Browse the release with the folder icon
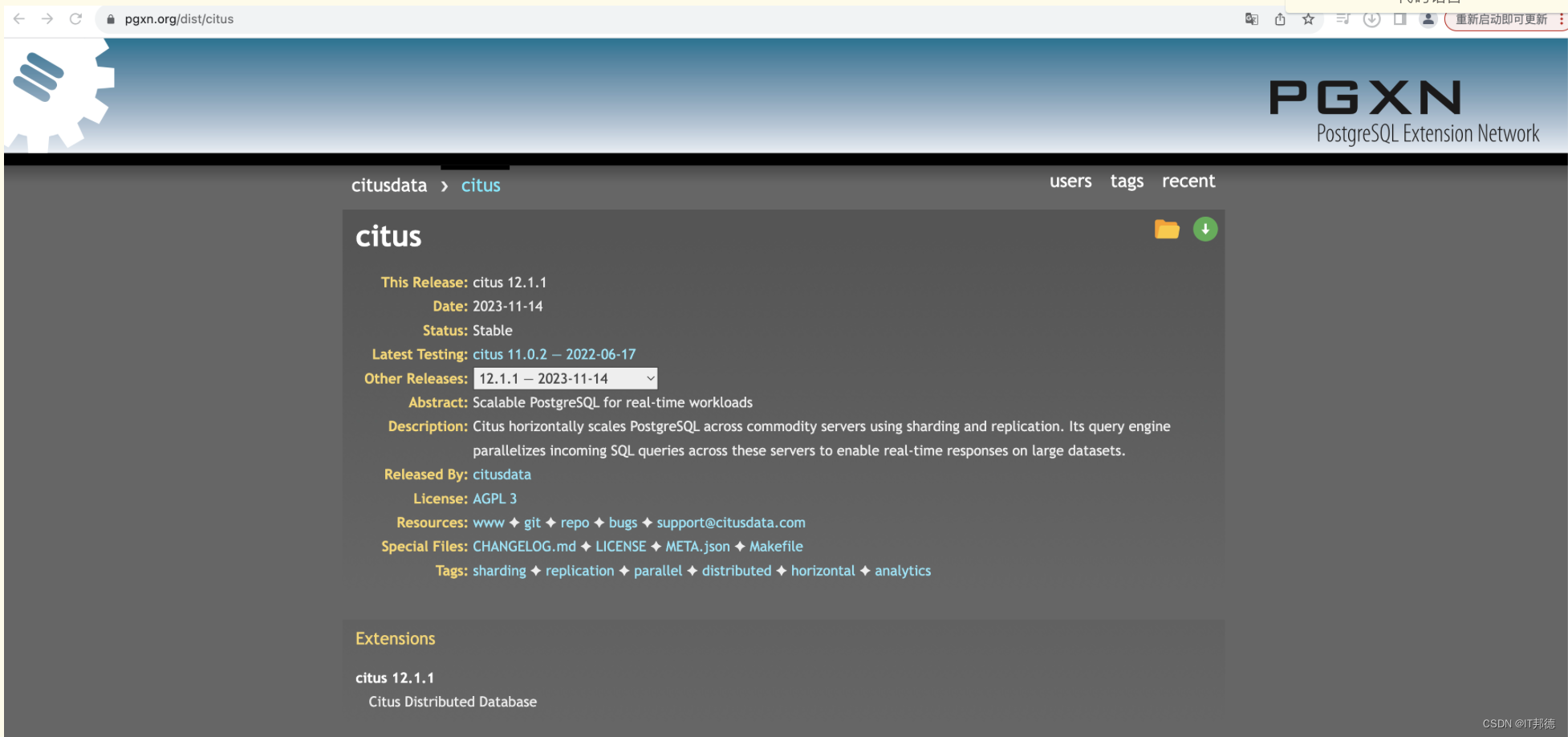This screenshot has height=737, width=1568. point(1167,230)
